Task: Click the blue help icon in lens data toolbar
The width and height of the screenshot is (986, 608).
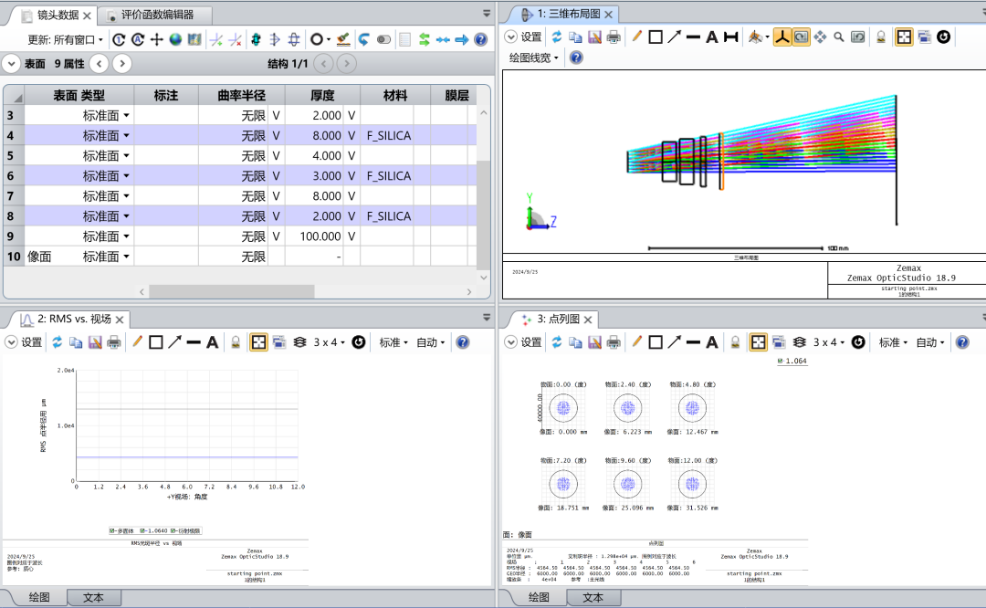Action: [x=481, y=40]
